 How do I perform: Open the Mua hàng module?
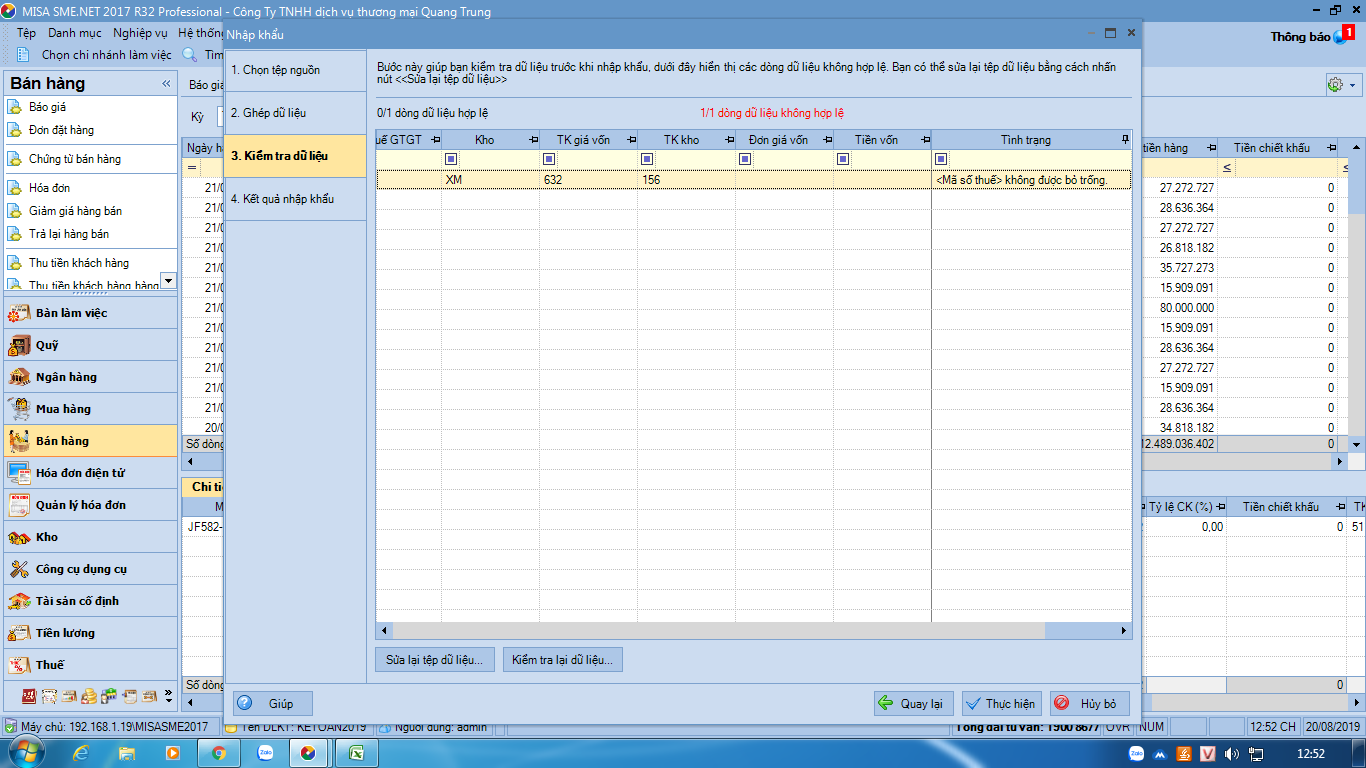[x=63, y=409]
